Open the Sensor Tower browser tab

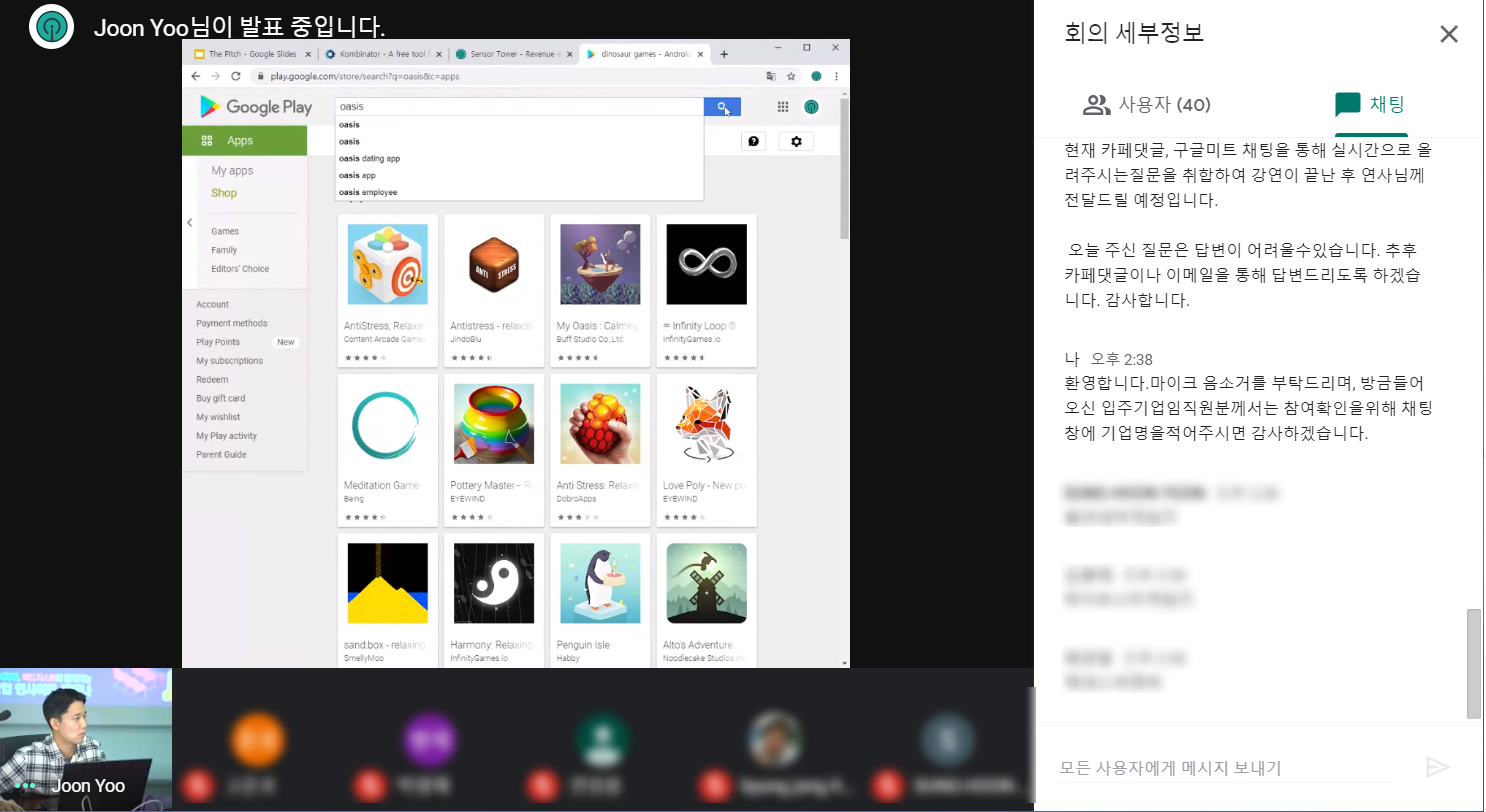pos(513,54)
